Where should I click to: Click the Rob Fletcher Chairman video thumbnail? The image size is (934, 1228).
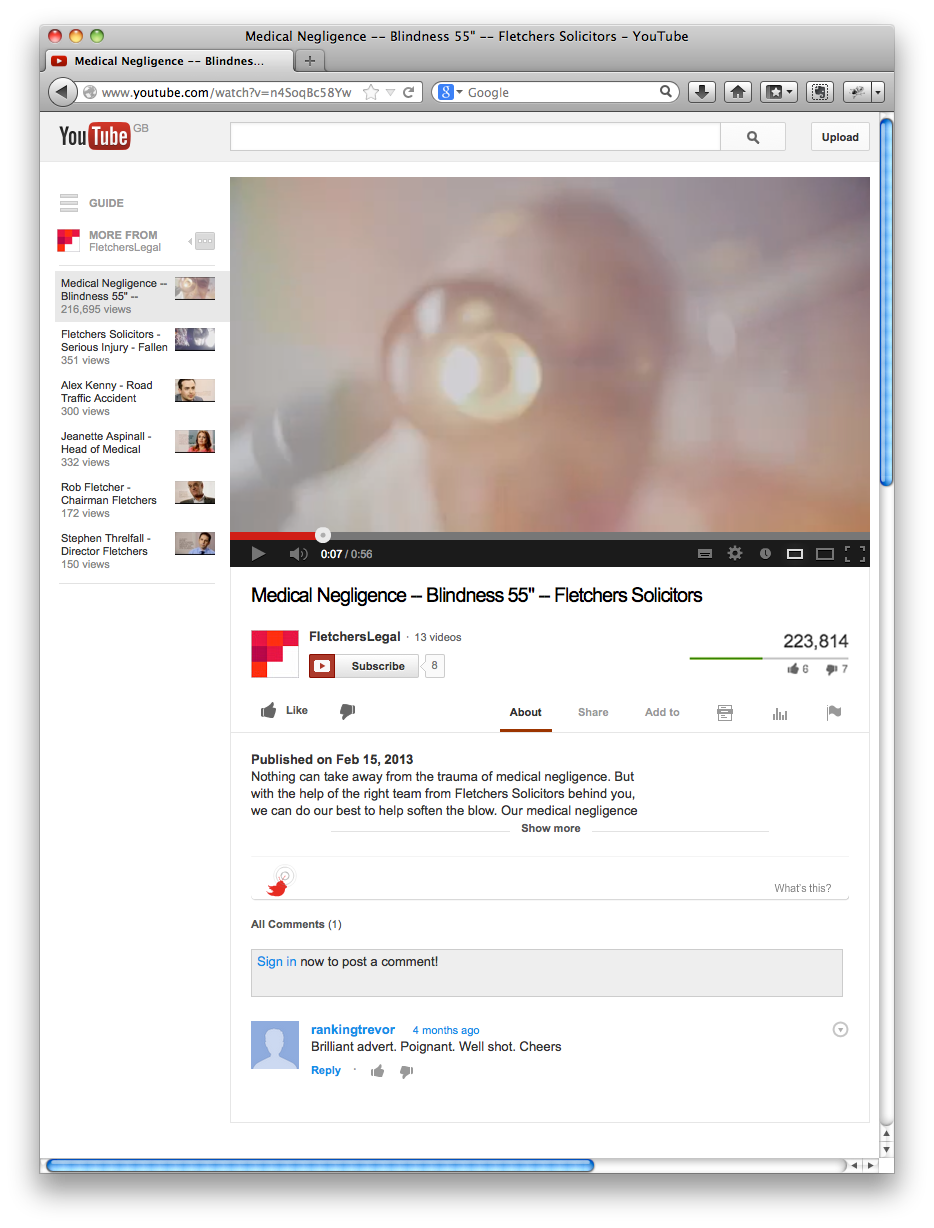click(x=195, y=492)
